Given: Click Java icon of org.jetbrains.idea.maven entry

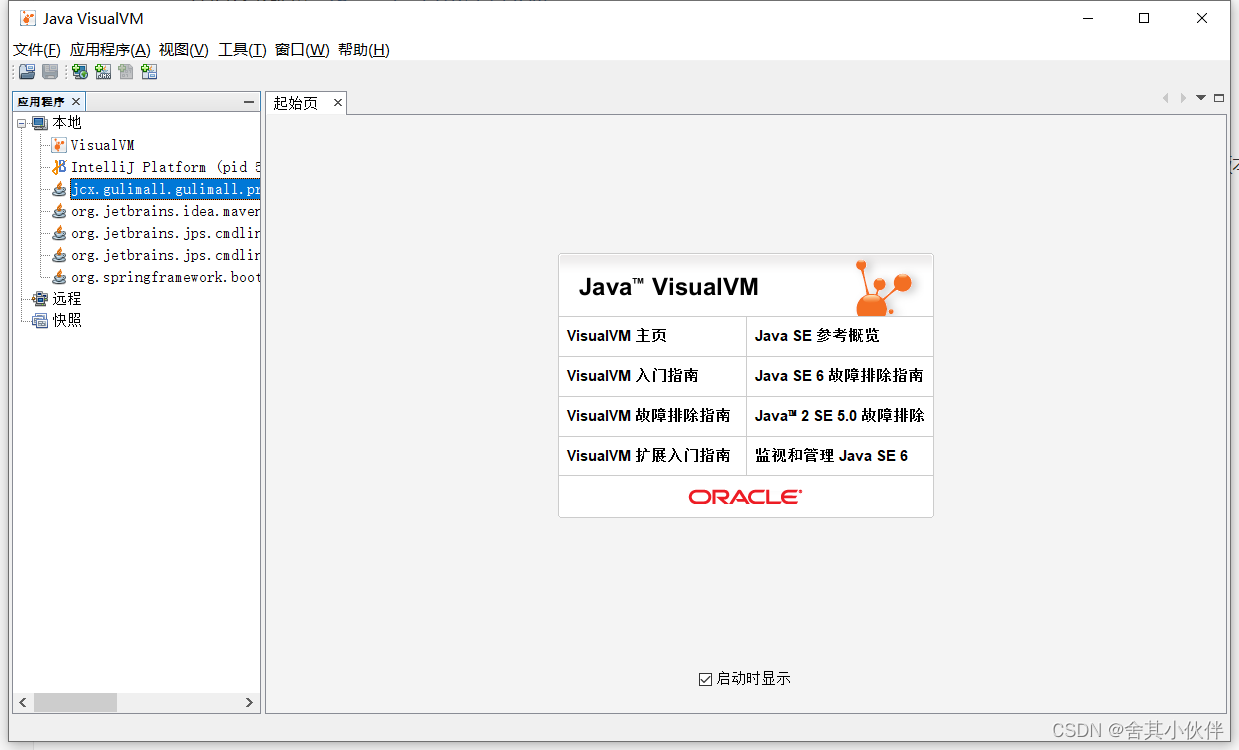Looking at the screenshot, I should [59, 211].
